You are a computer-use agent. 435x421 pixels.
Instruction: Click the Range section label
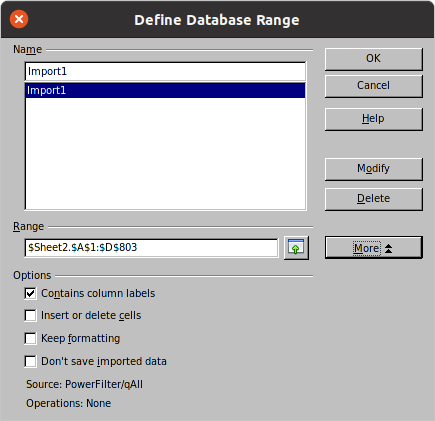tap(28, 226)
